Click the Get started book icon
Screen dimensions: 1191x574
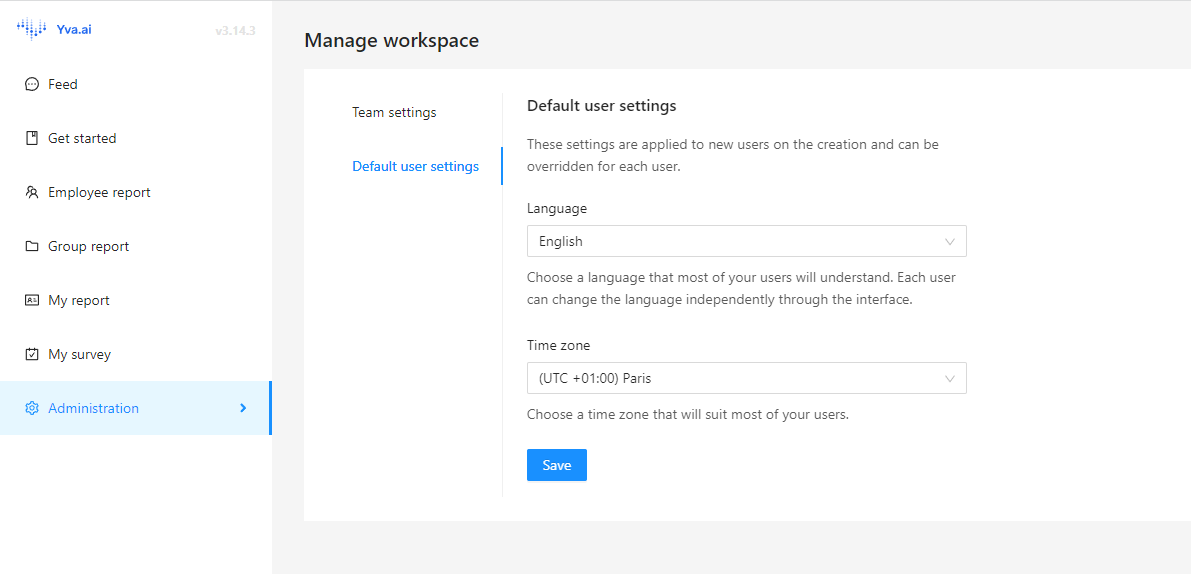[x=31, y=138]
